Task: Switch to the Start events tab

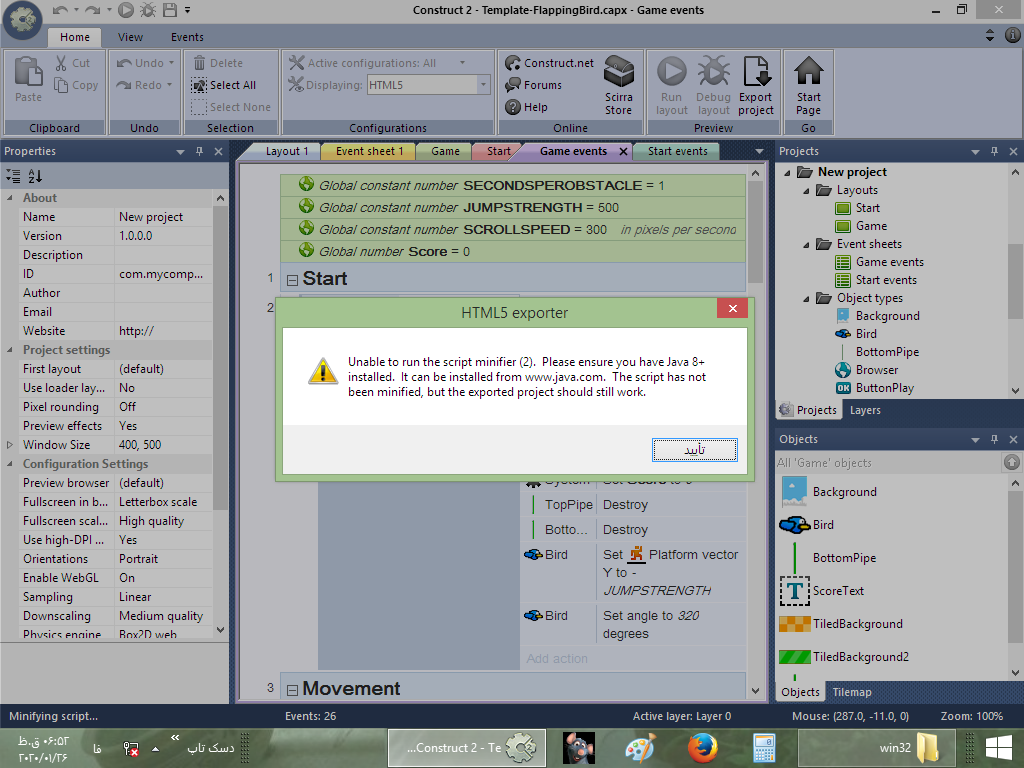Action: click(677, 152)
